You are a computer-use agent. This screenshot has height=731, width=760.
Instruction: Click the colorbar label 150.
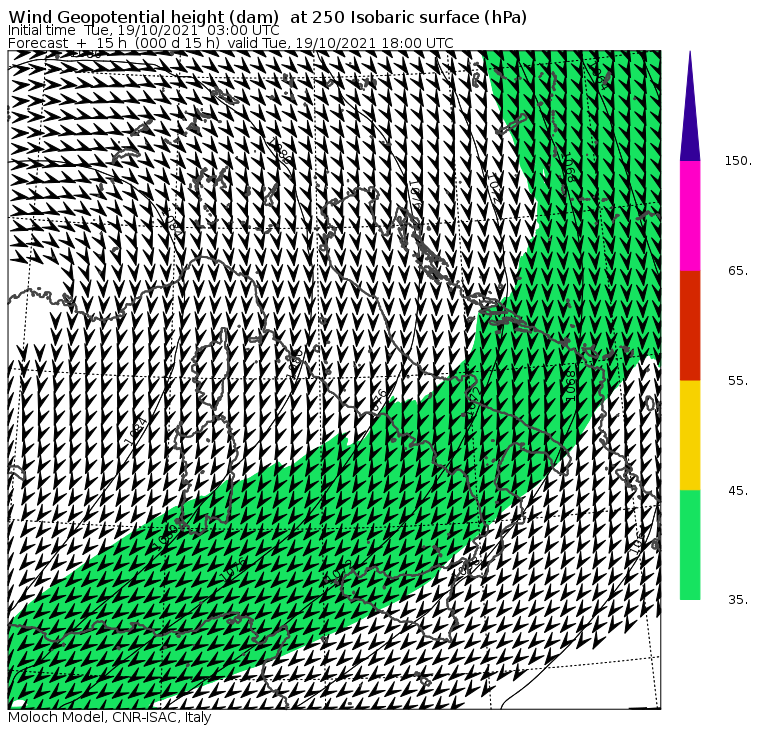pyautogui.click(x=738, y=161)
